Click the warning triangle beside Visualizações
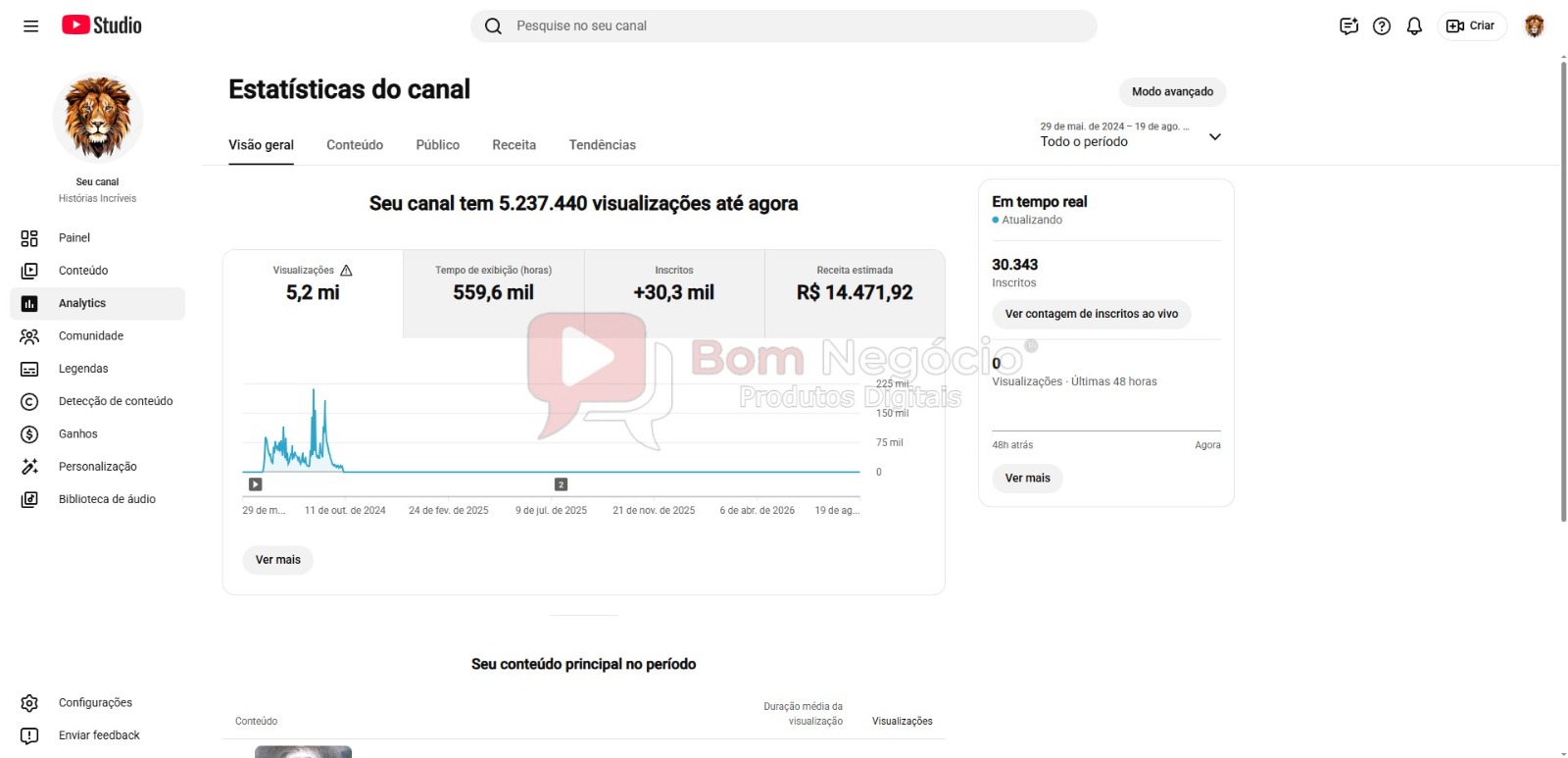Image resolution: width=1568 pixels, height=758 pixels. point(346,271)
